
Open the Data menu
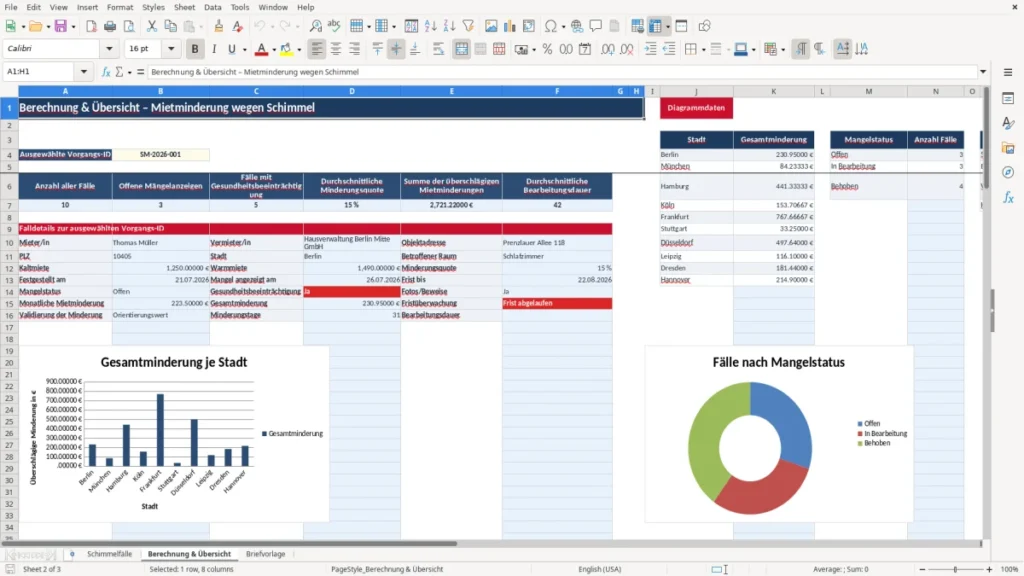point(212,7)
